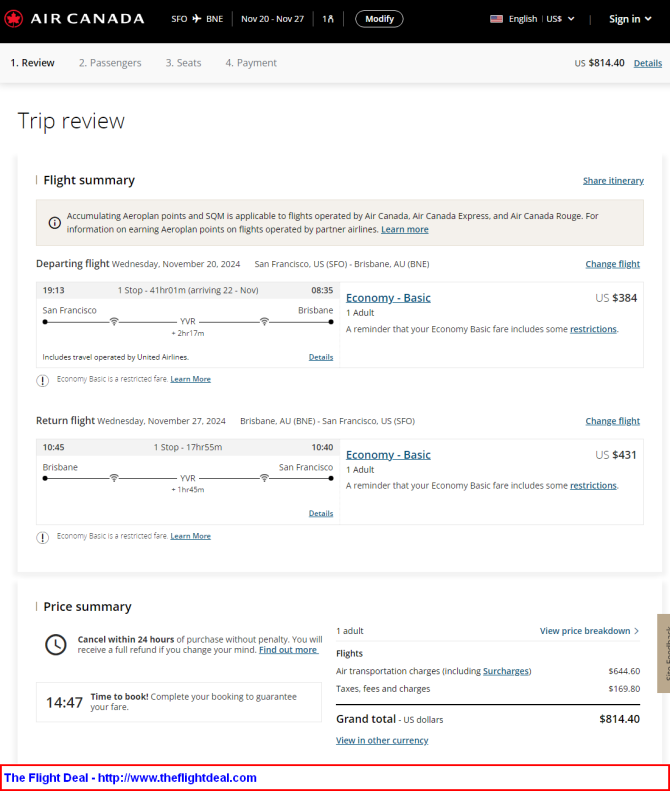Click View in other currency

tap(382, 740)
